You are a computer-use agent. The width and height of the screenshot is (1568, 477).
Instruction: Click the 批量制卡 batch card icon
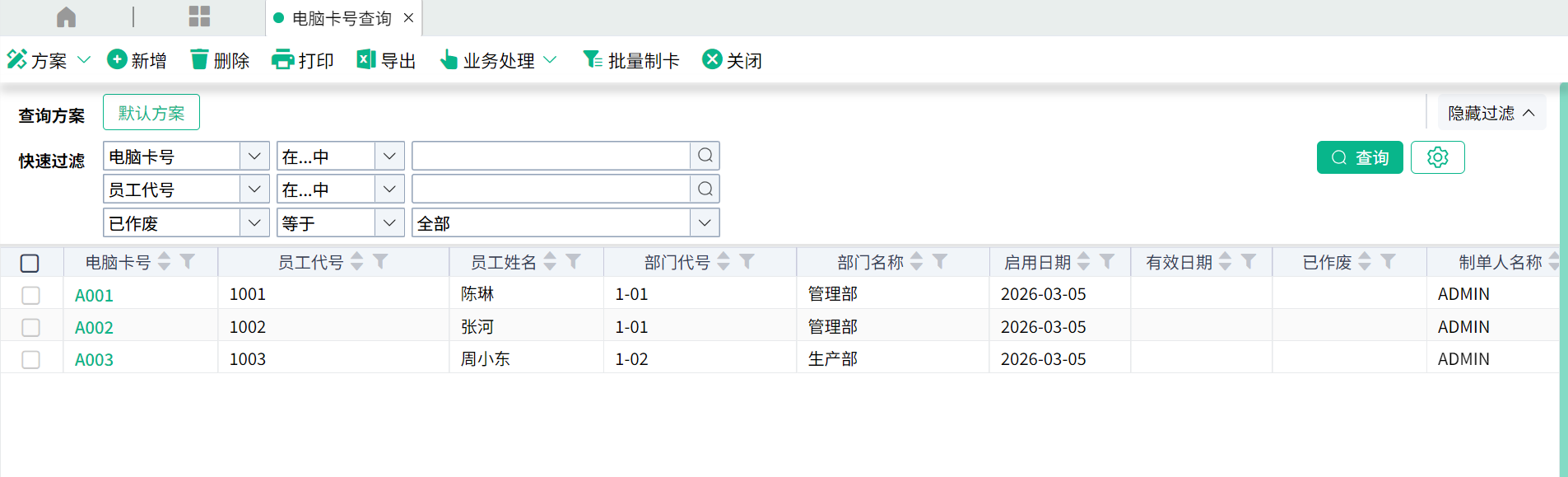point(592,60)
